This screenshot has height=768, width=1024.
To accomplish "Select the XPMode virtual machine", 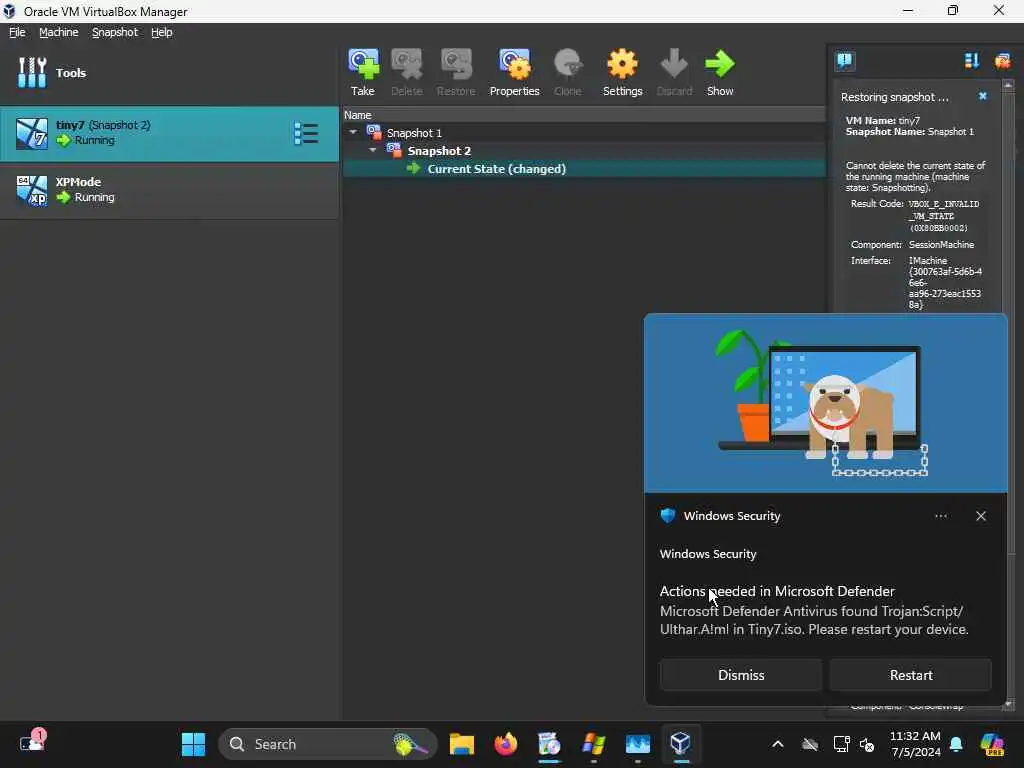I will click(169, 190).
